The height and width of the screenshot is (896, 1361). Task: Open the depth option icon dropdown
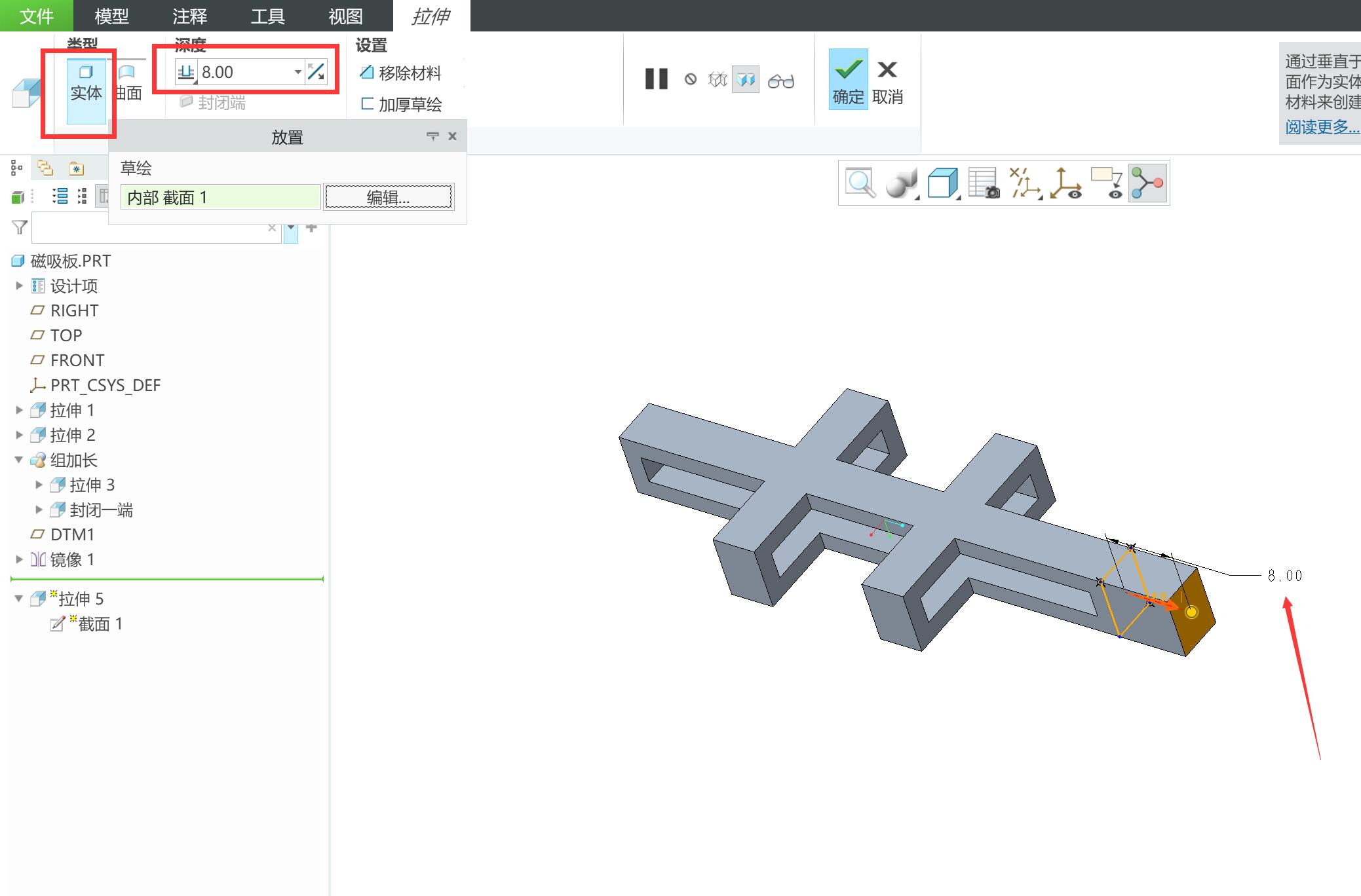186,72
